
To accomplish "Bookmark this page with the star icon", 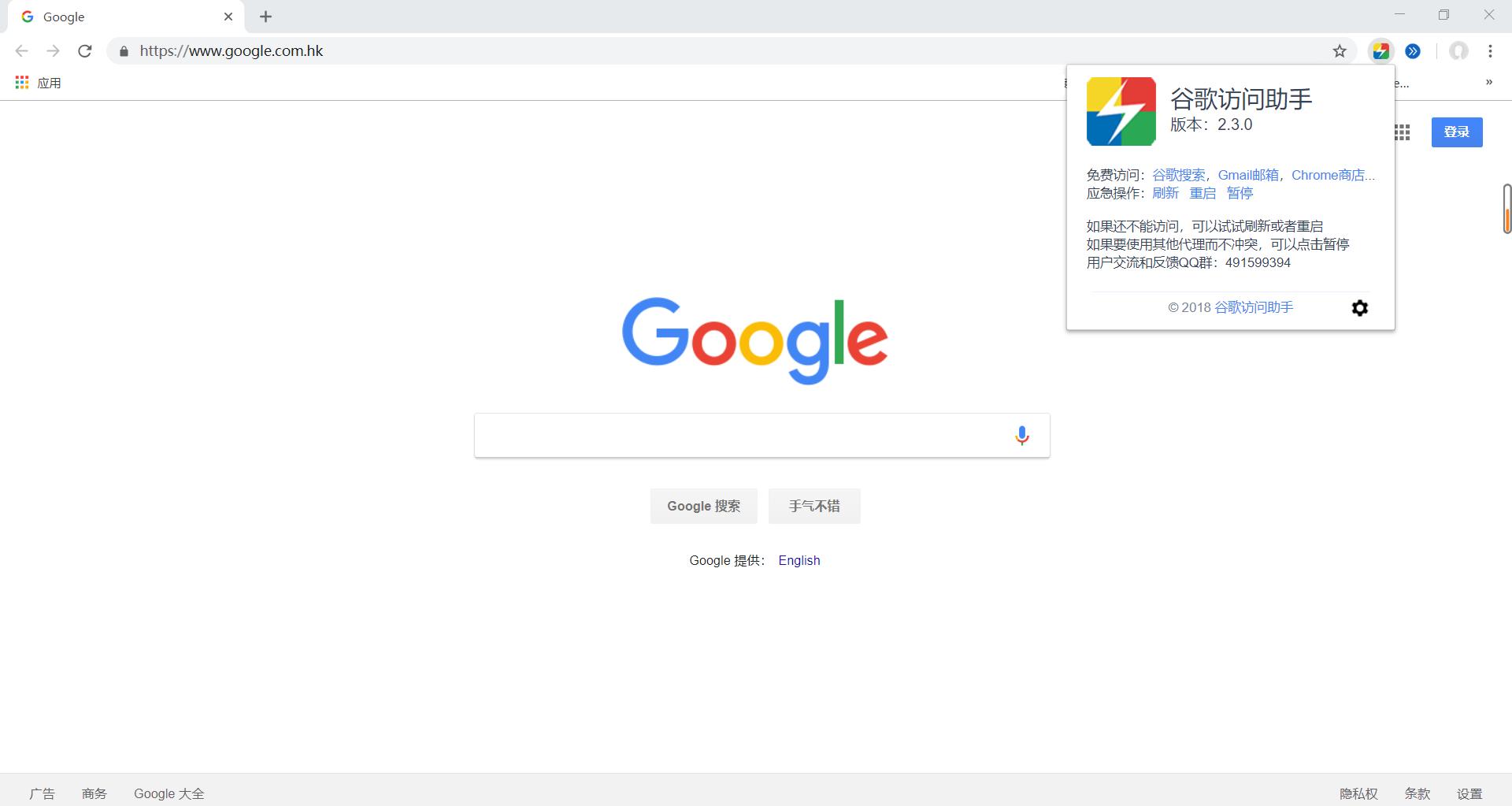I will coord(1340,51).
